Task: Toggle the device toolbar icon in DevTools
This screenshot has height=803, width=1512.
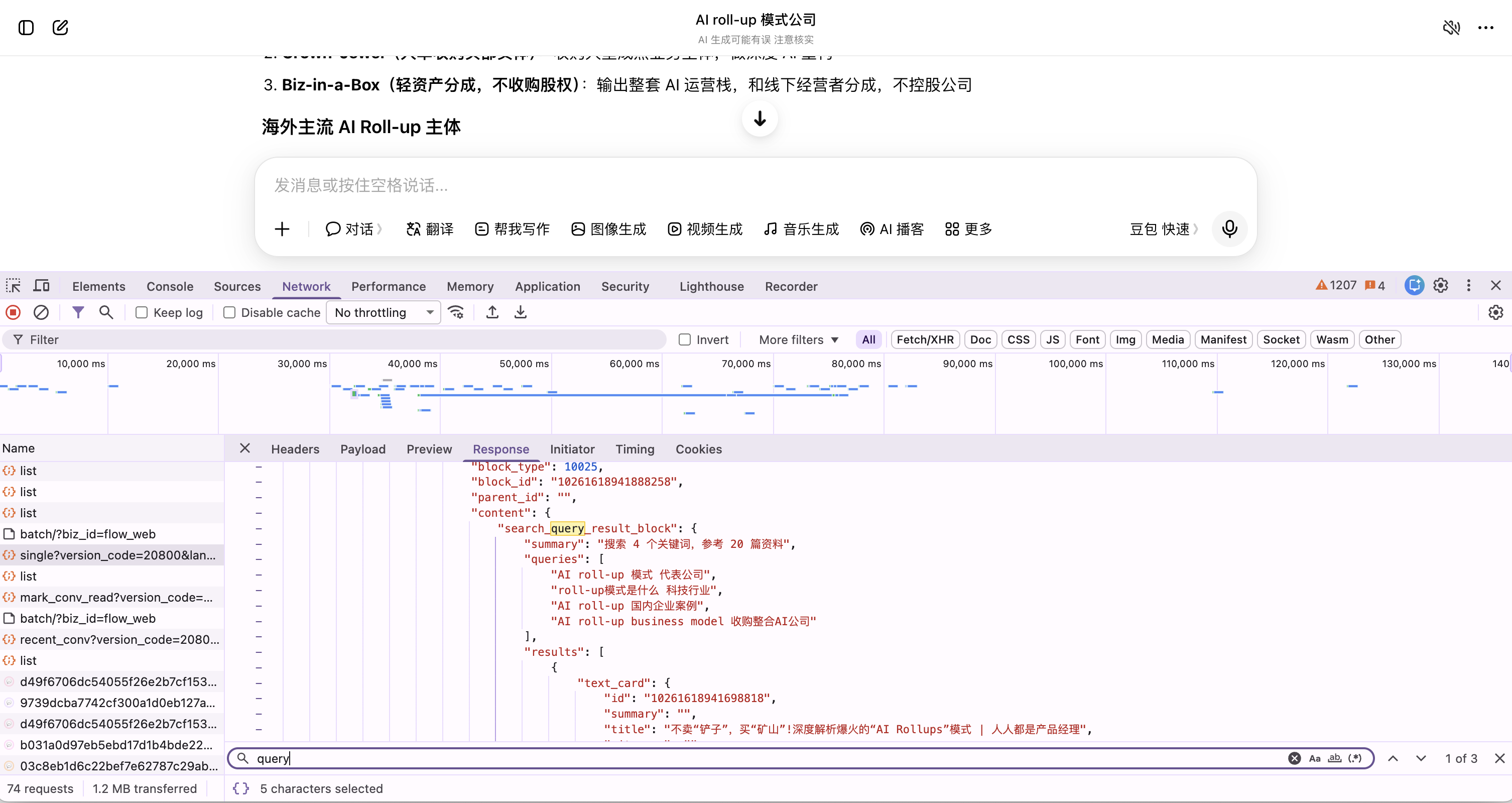Action: coord(41,286)
